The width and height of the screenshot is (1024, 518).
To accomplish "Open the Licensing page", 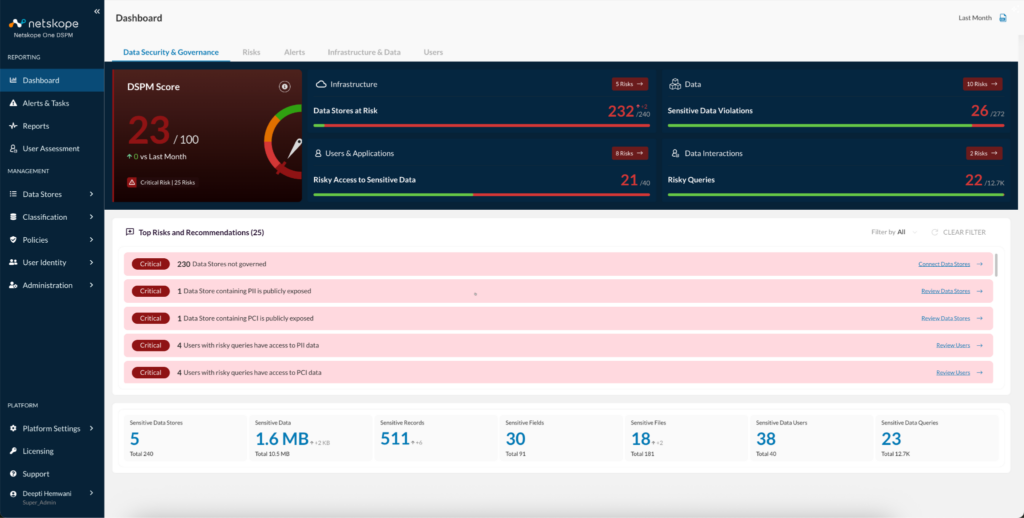I will tap(38, 451).
